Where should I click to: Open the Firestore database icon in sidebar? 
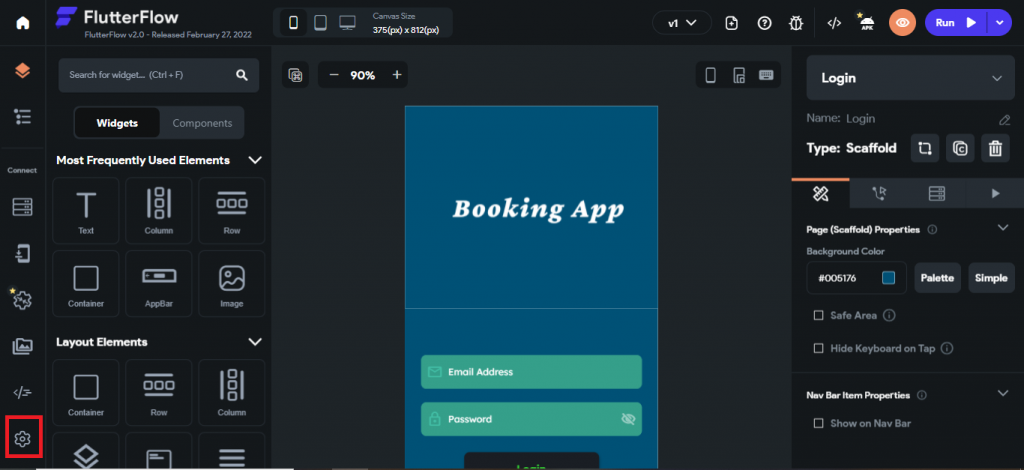click(23, 207)
